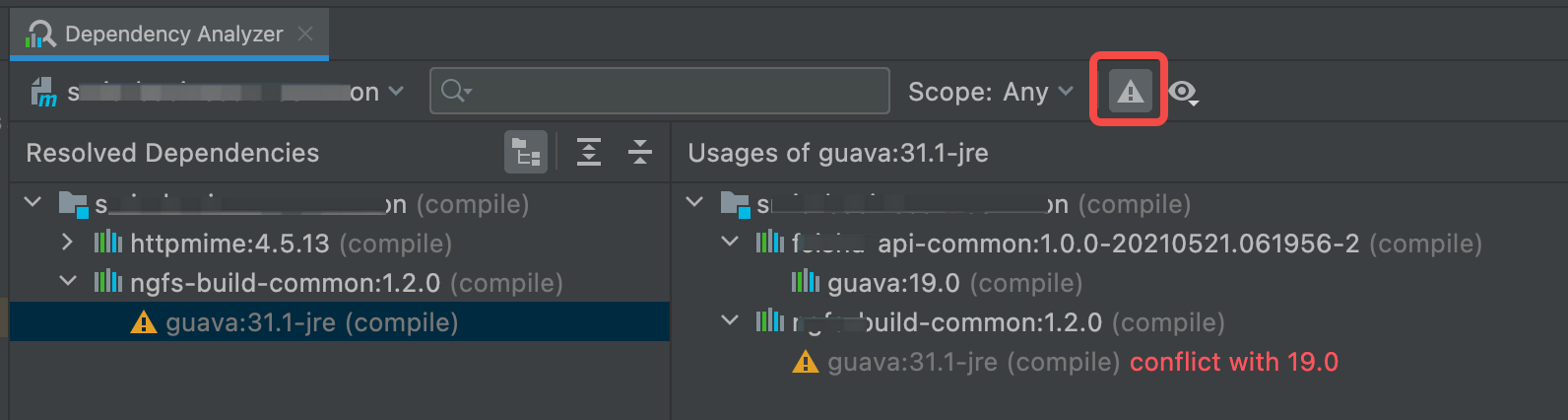Viewport: 1568px width, 420px height.
Task: Click the root module folder icon in usages
Action: point(735,204)
